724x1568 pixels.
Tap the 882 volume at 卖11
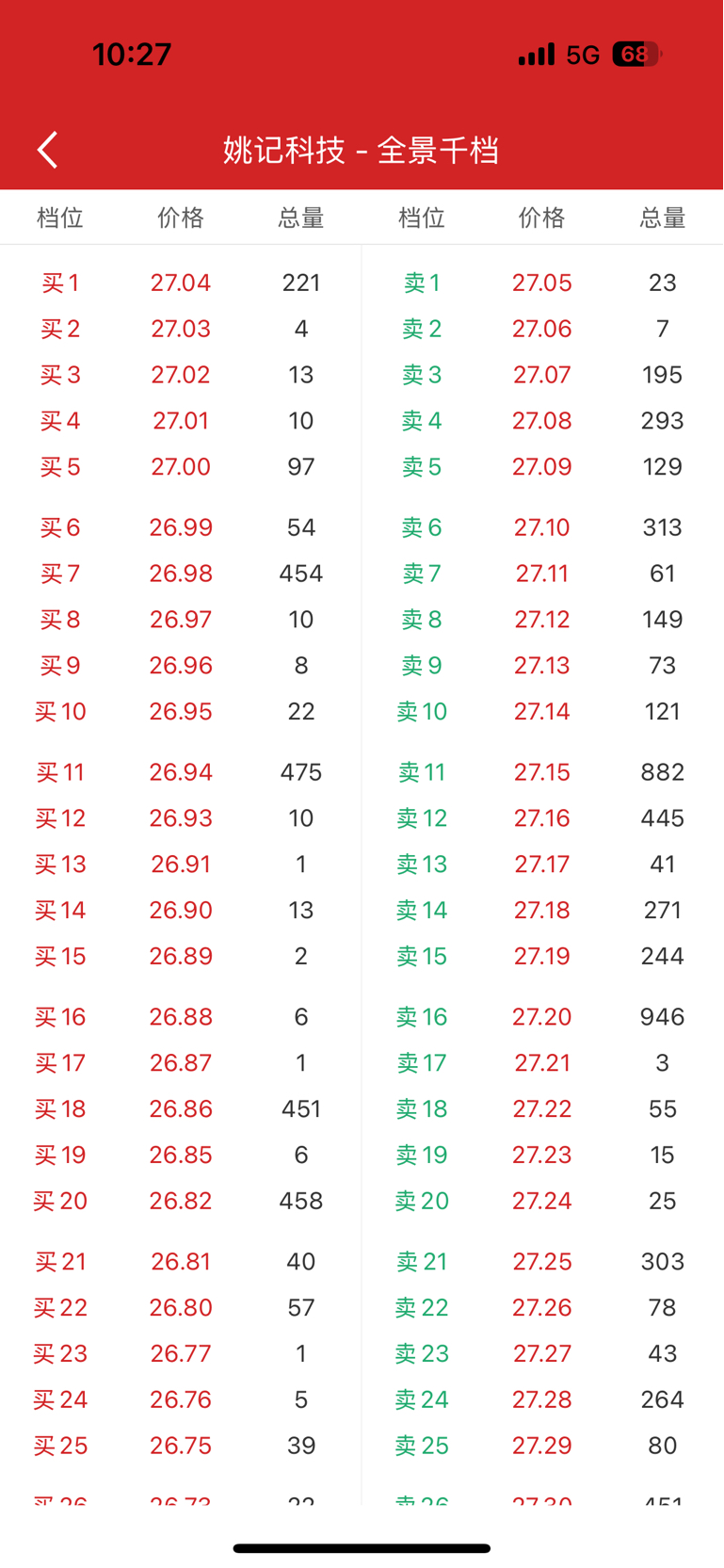(663, 772)
